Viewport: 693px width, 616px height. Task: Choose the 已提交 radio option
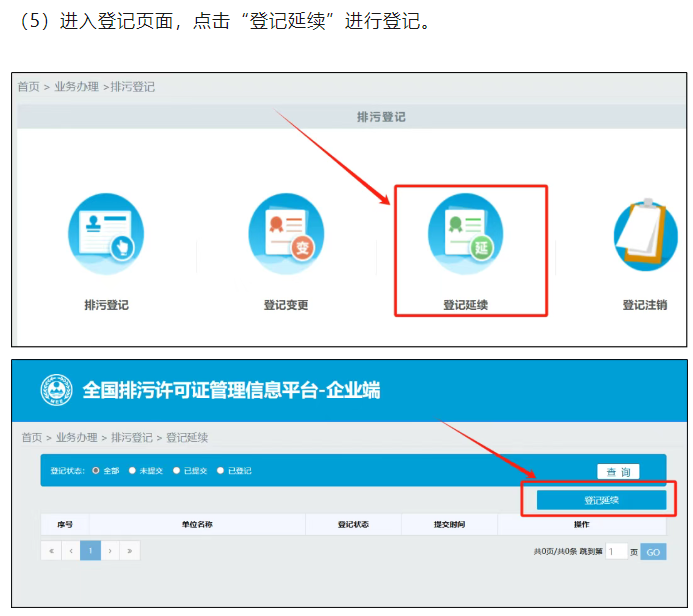[x=177, y=471]
